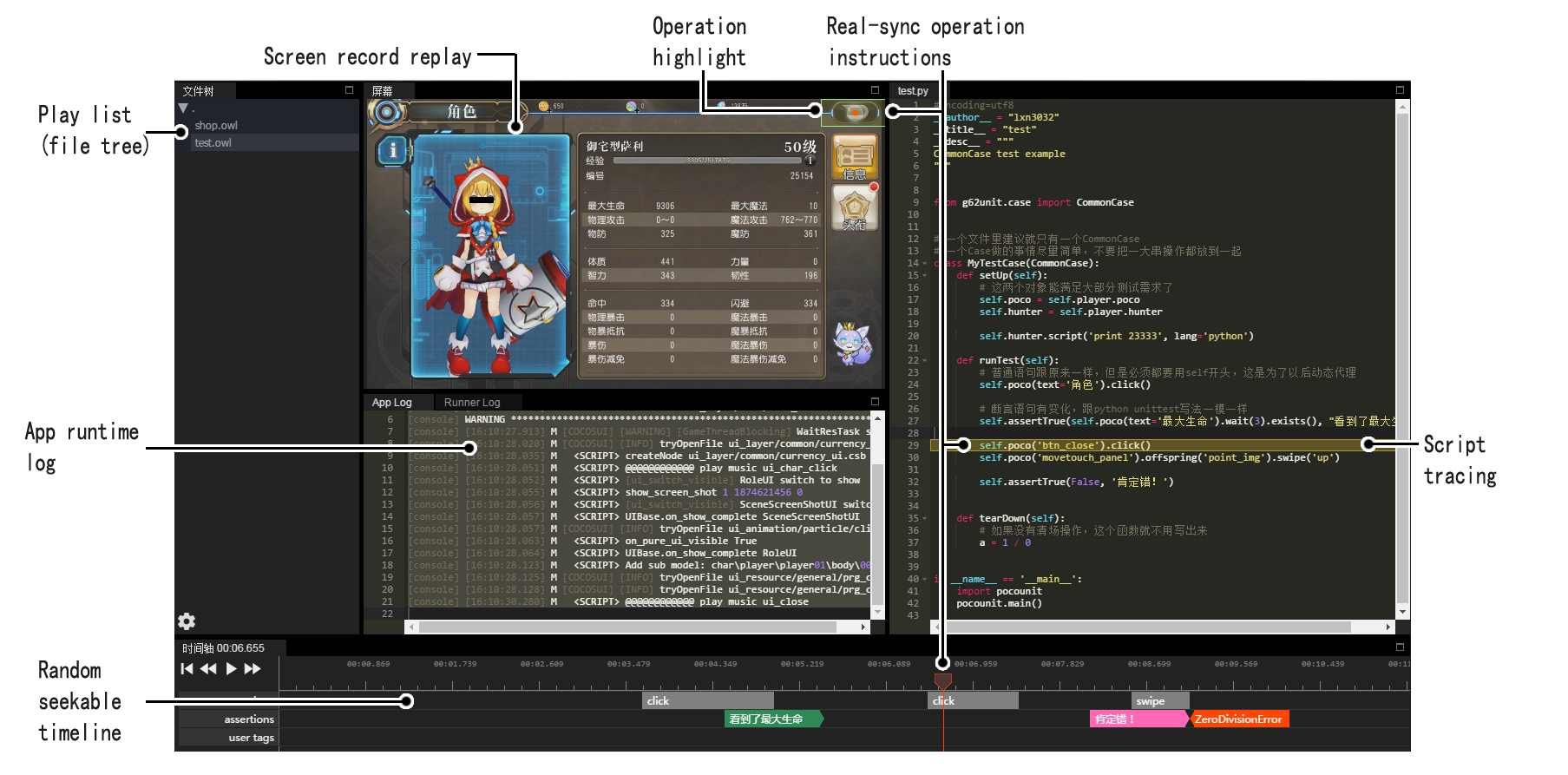Click the App Log vertical scrollbar thumb

coord(877,534)
